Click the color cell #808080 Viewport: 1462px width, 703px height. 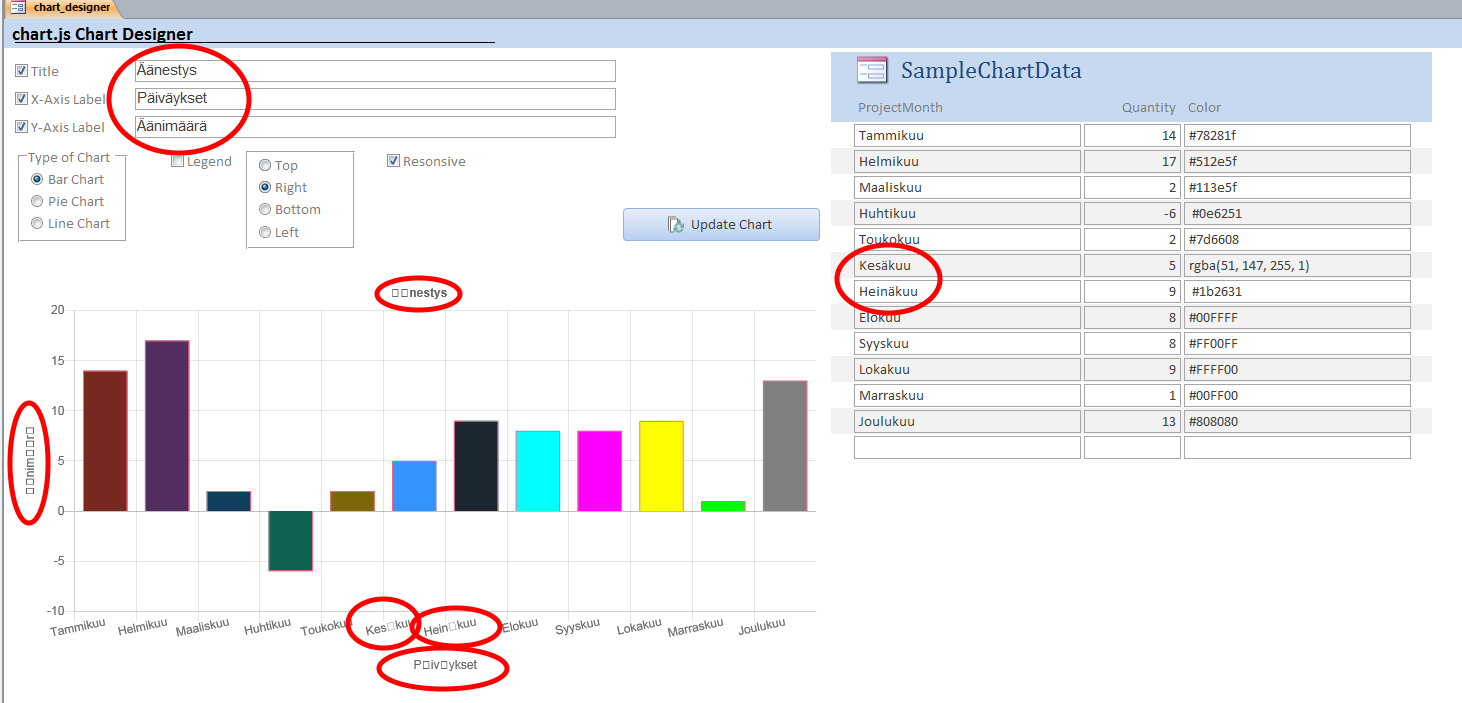(x=1297, y=421)
